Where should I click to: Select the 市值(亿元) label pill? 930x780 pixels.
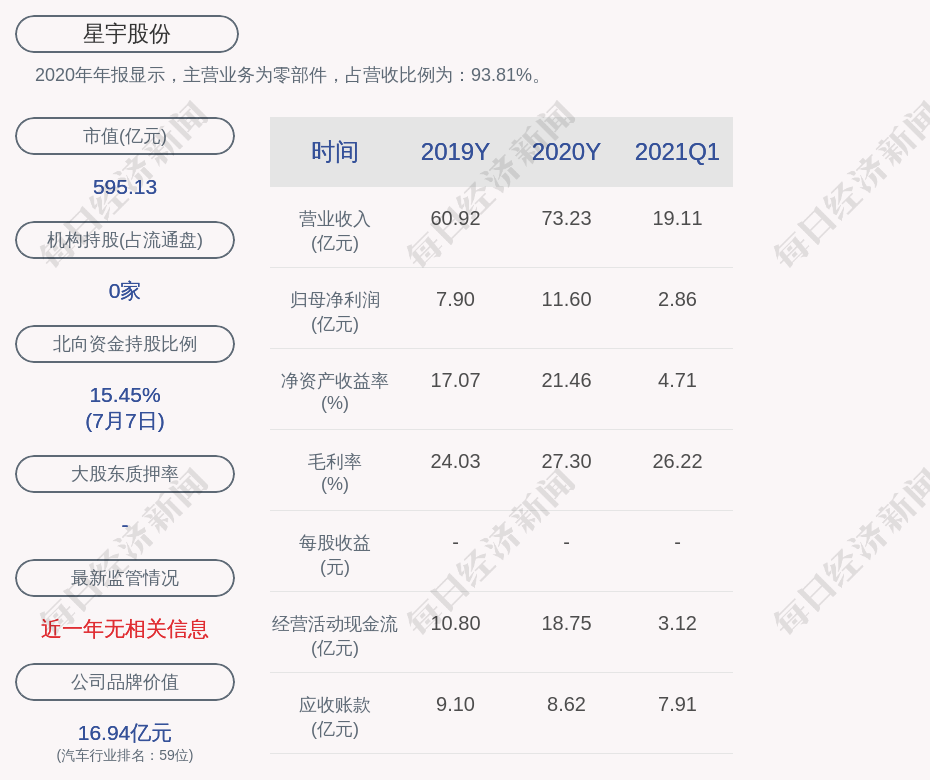coord(125,136)
